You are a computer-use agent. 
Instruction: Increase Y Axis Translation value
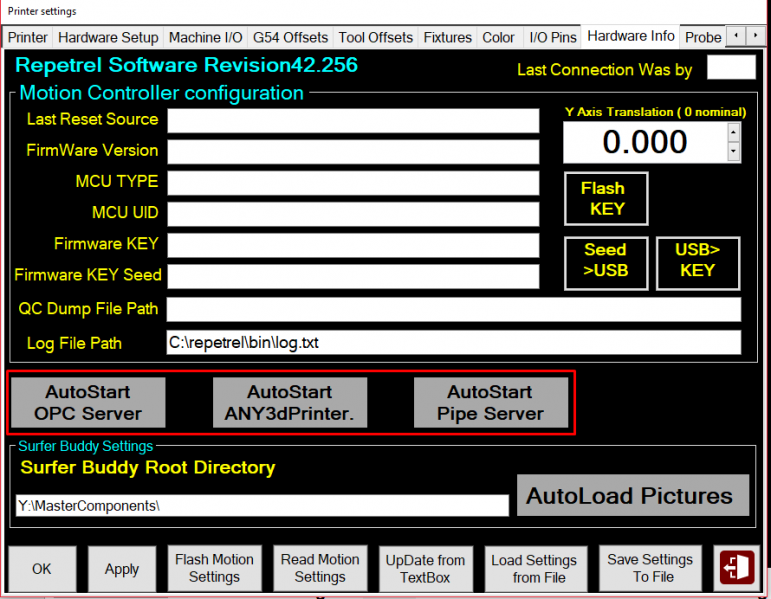(x=734, y=133)
